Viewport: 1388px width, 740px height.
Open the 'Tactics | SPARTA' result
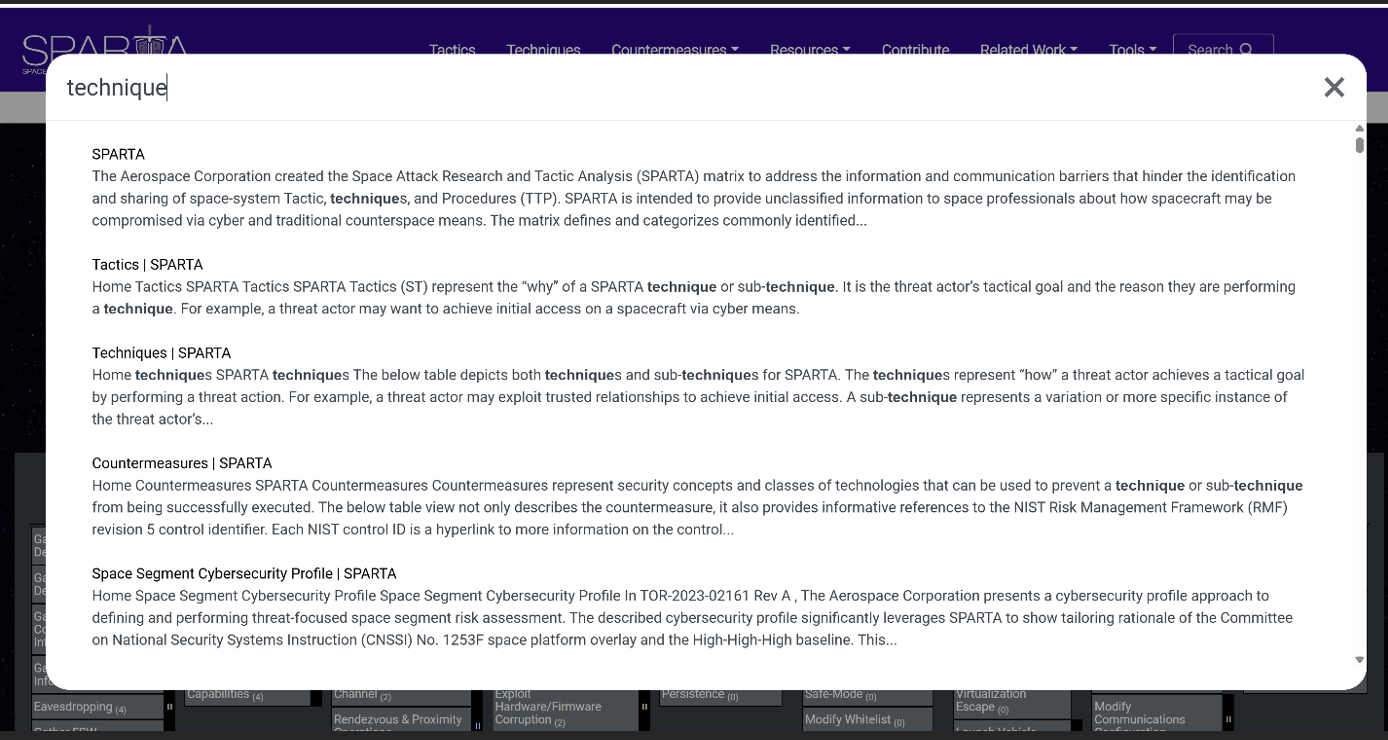(147, 264)
